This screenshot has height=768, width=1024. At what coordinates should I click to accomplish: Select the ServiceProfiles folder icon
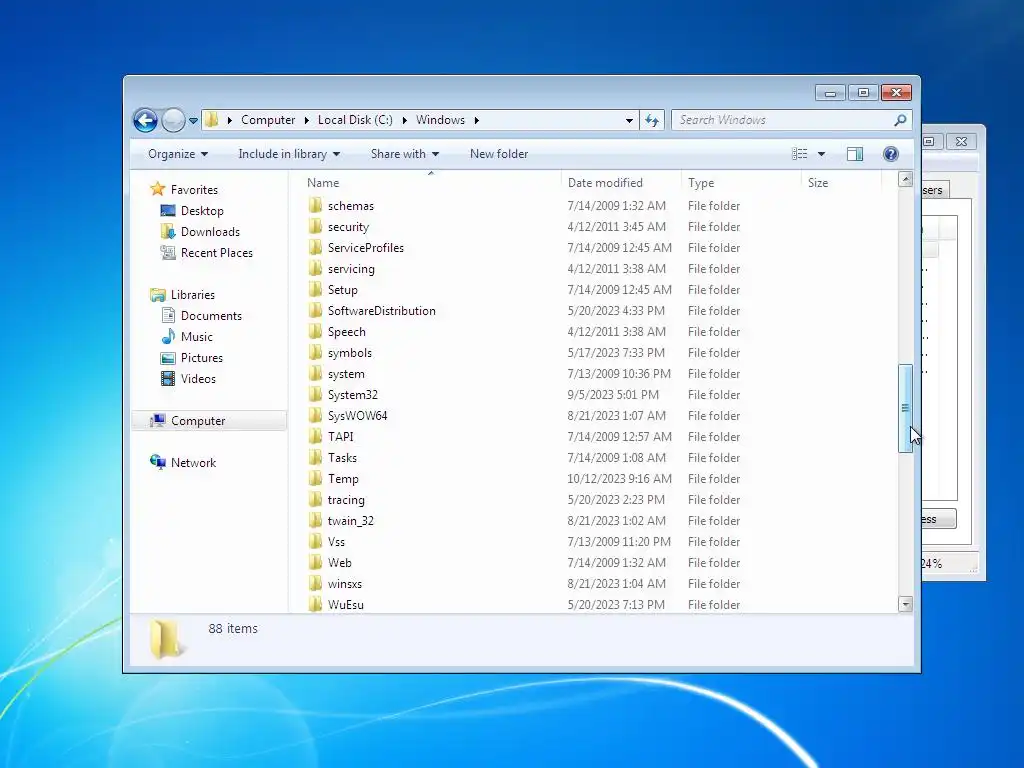click(315, 248)
